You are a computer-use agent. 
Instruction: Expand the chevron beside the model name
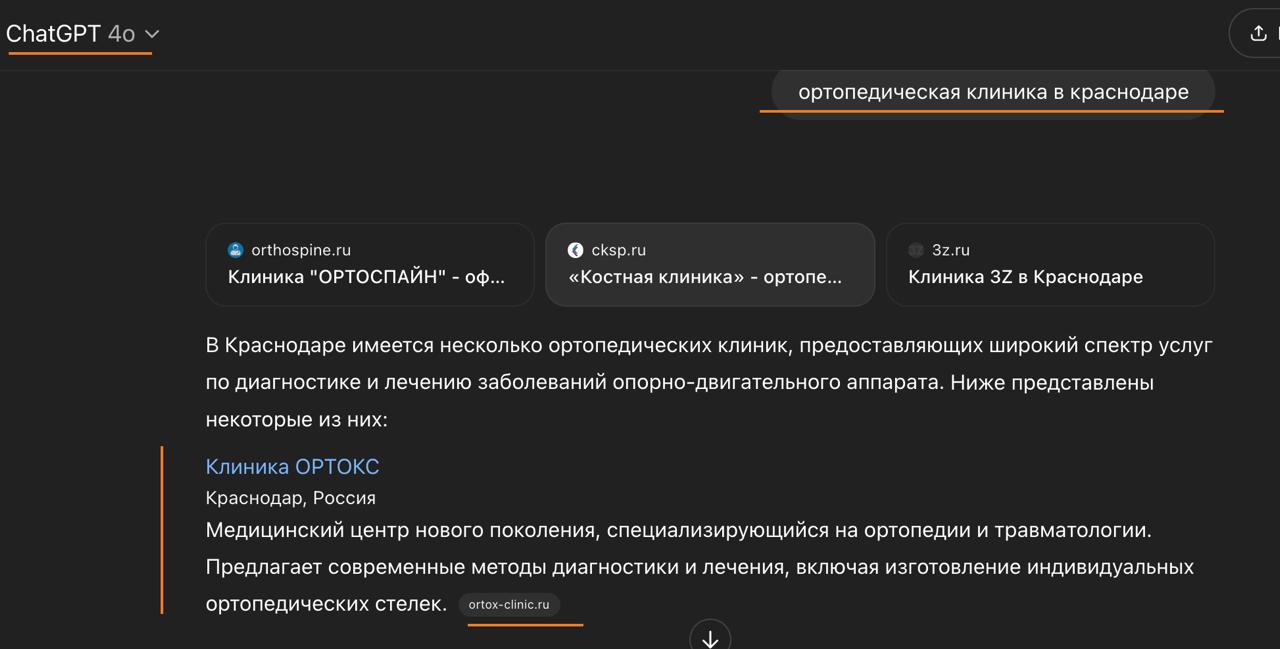(152, 33)
